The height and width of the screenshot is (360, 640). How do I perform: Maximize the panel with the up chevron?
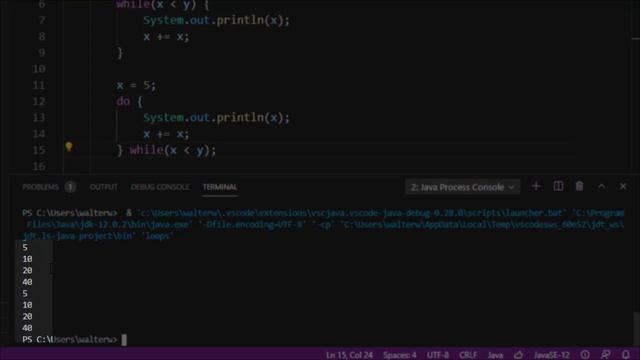(601, 187)
